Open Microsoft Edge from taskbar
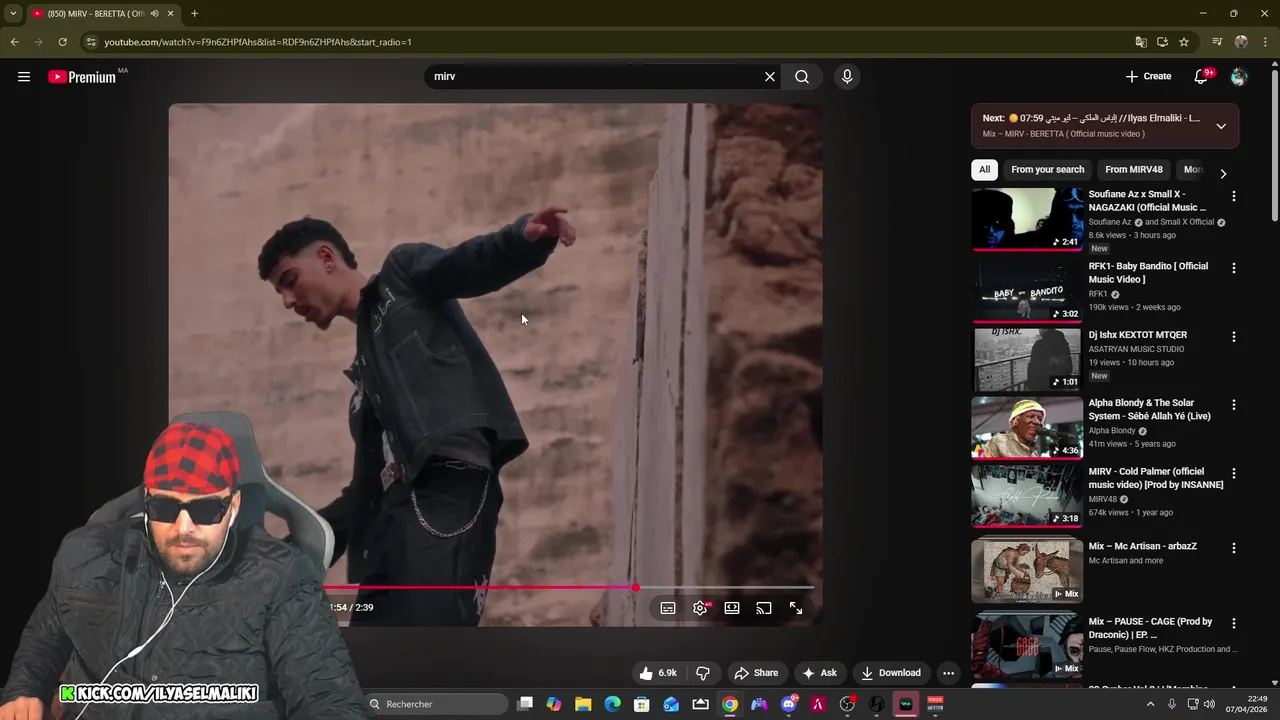Viewport: 1280px width, 720px height. tap(612, 704)
